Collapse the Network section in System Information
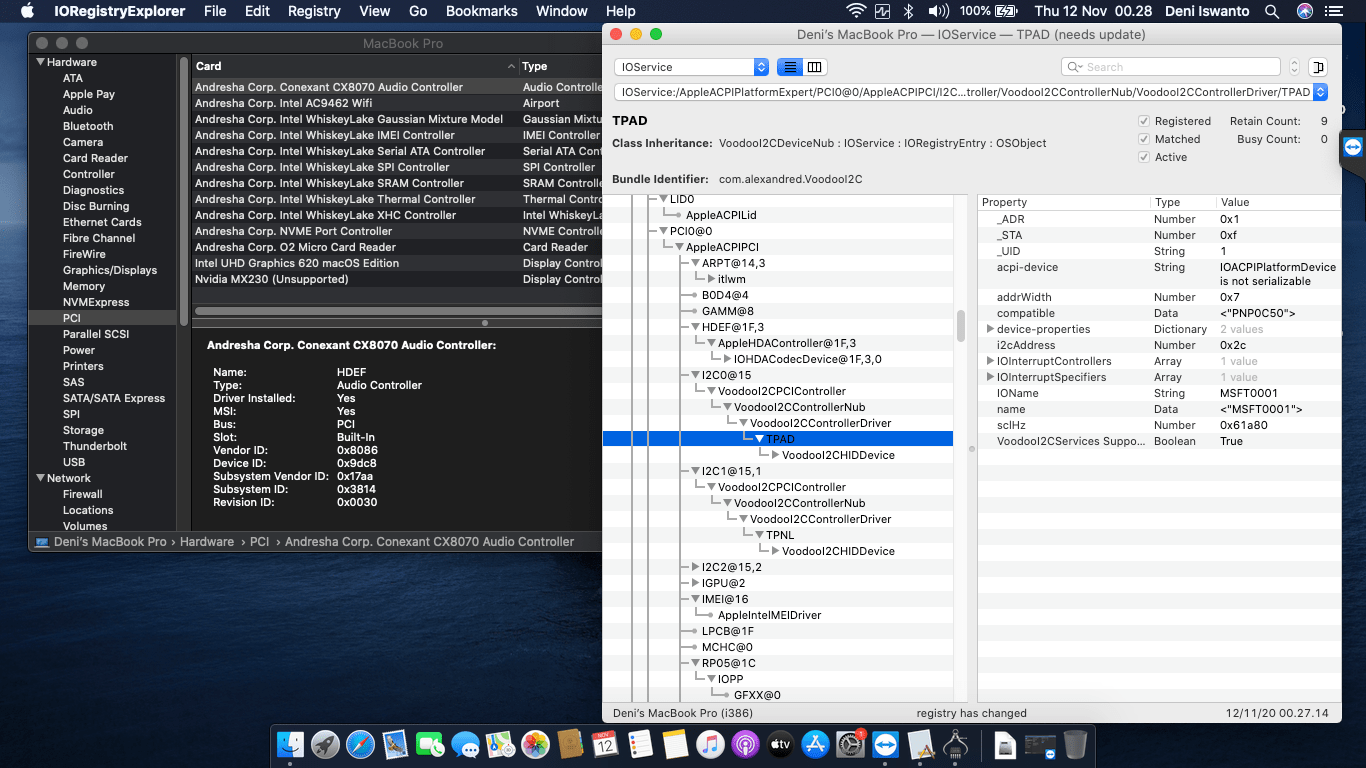 tap(40, 478)
